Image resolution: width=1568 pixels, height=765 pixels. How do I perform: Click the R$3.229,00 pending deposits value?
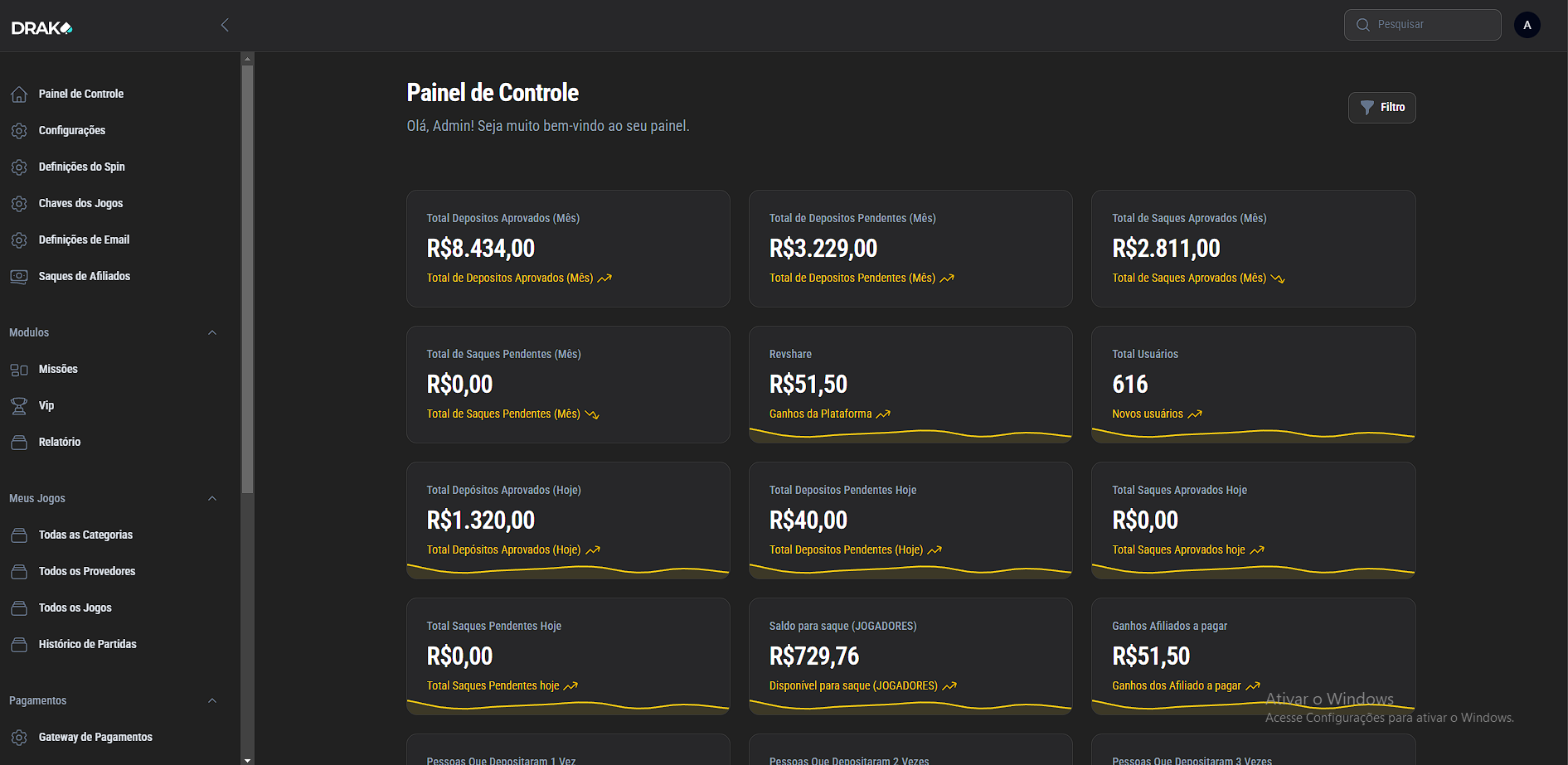pos(823,249)
